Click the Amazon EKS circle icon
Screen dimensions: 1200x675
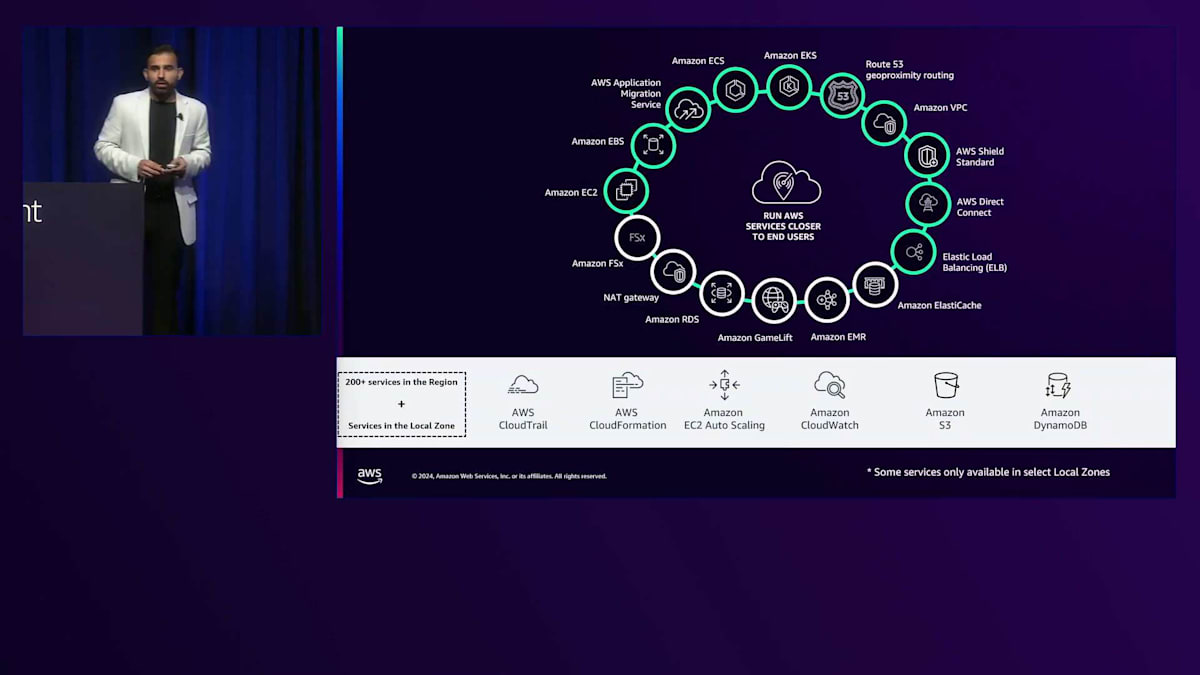(788, 87)
